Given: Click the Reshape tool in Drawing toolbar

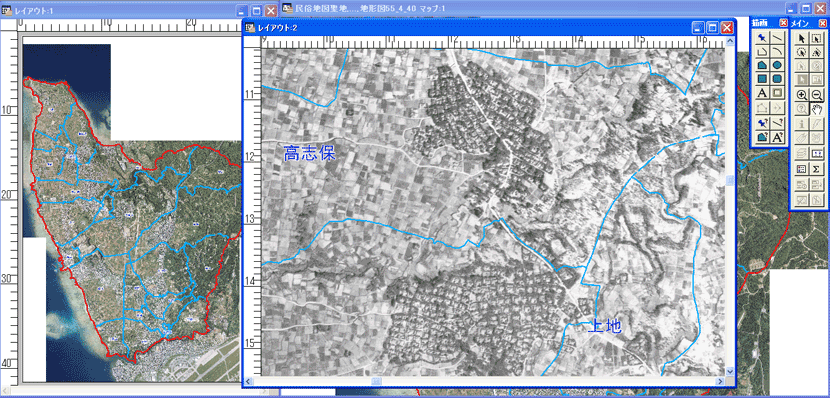Looking at the screenshot, I should 762,107.
